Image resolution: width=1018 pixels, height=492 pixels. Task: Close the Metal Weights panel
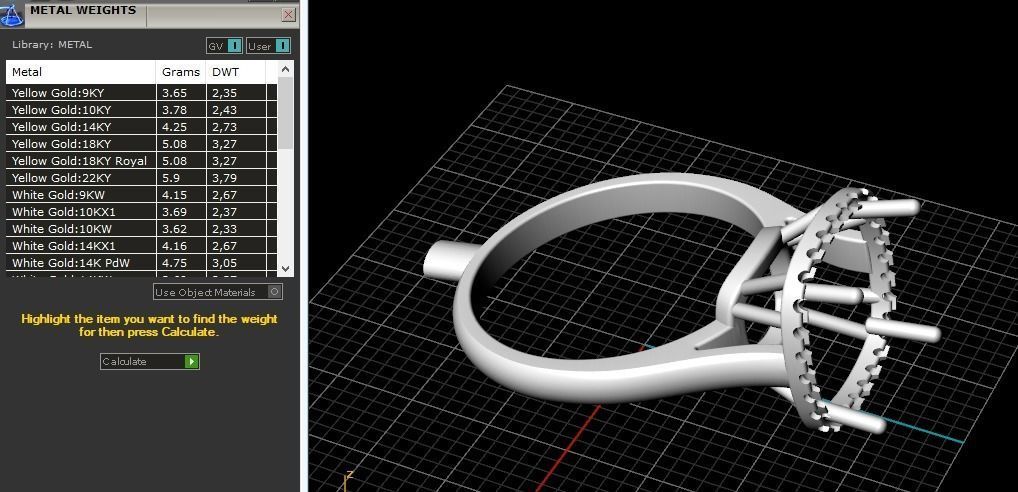(x=289, y=14)
